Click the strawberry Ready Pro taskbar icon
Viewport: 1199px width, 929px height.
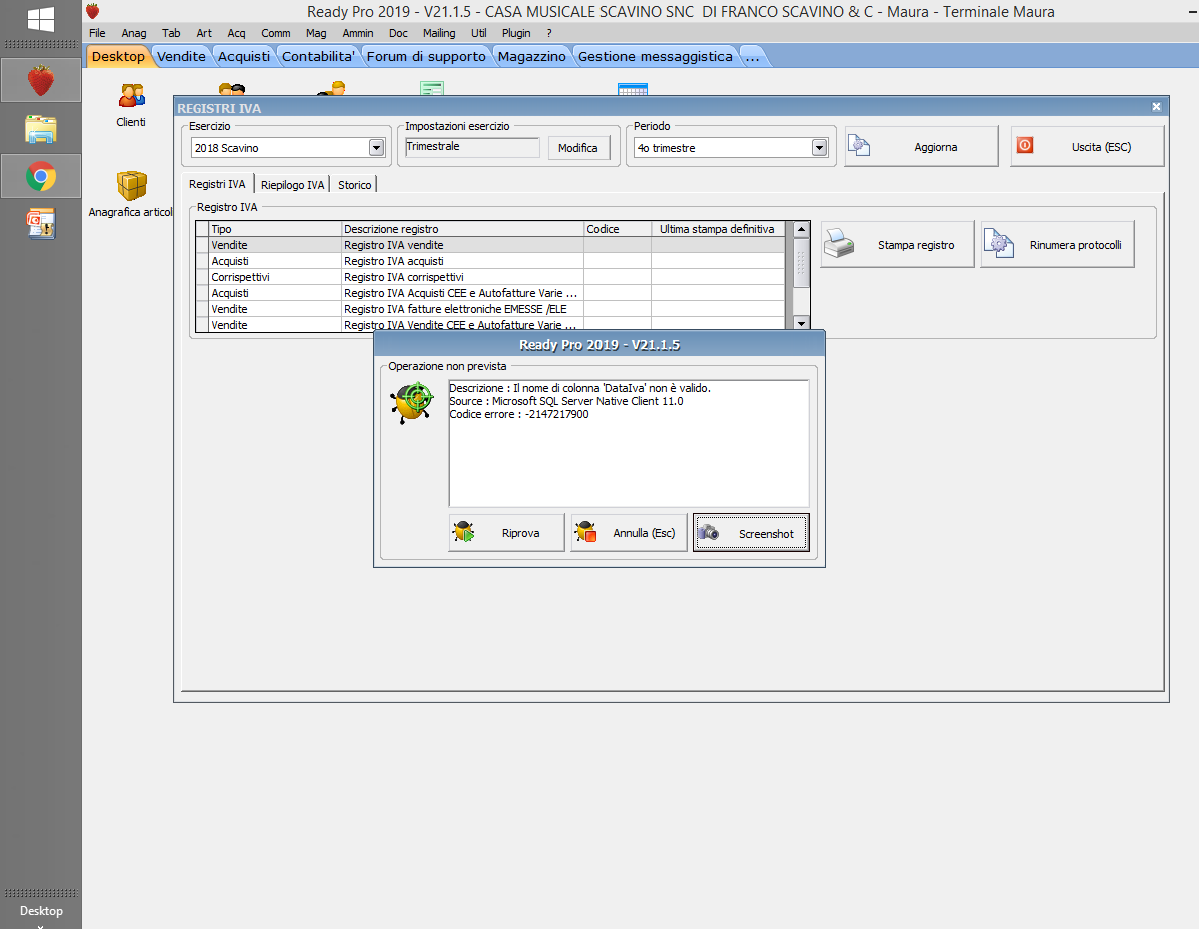click(x=41, y=80)
